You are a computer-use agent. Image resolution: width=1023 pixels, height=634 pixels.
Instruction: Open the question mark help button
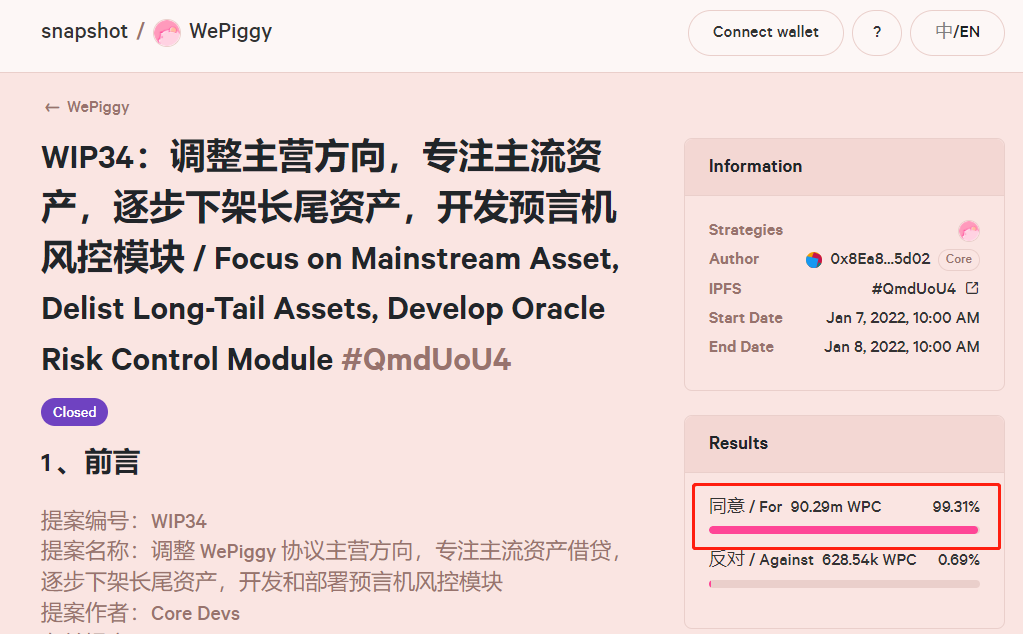click(877, 33)
